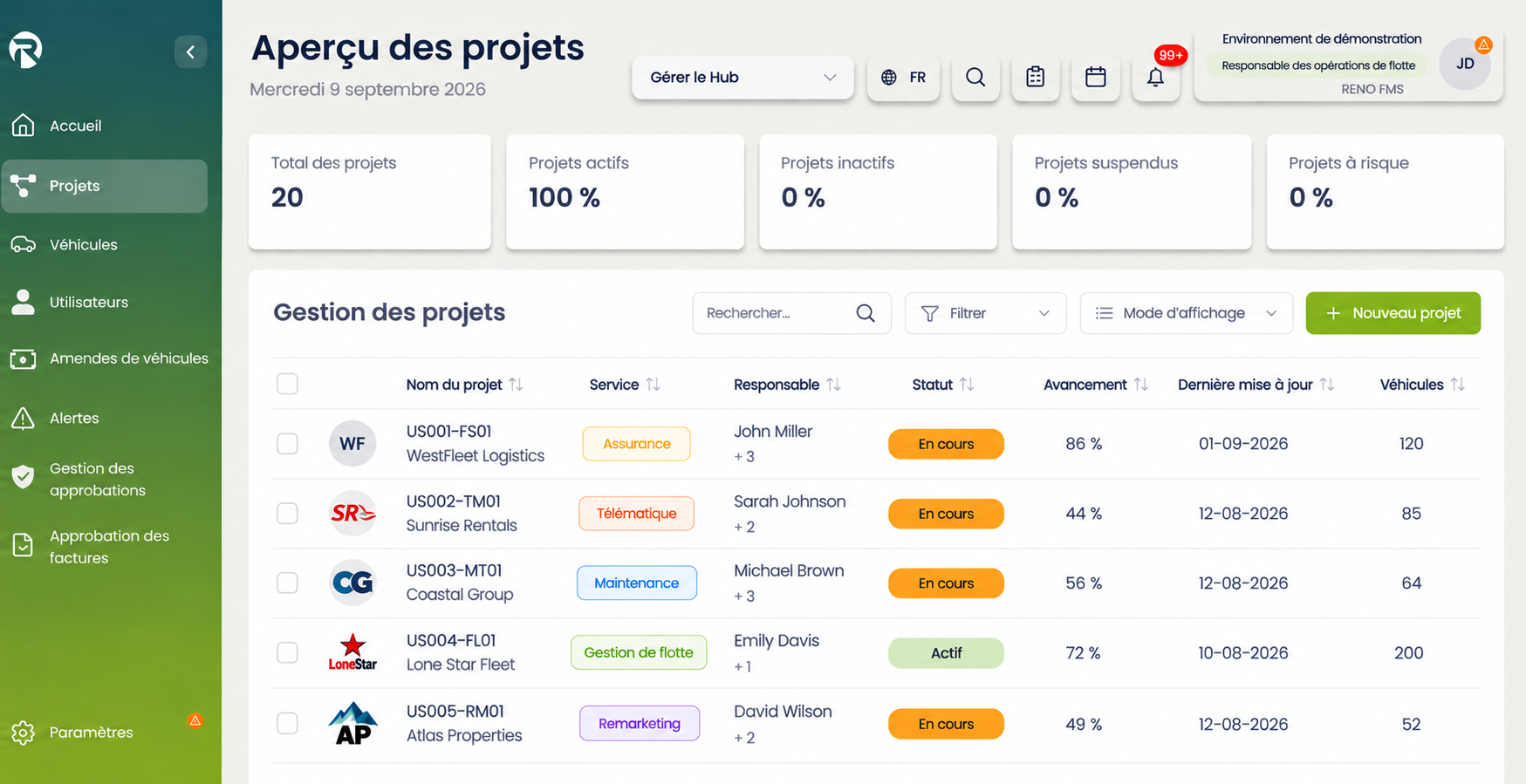Viewport: 1526px width, 784px height.
Task: Click the Atlas Properties AP logo
Action: [x=352, y=724]
